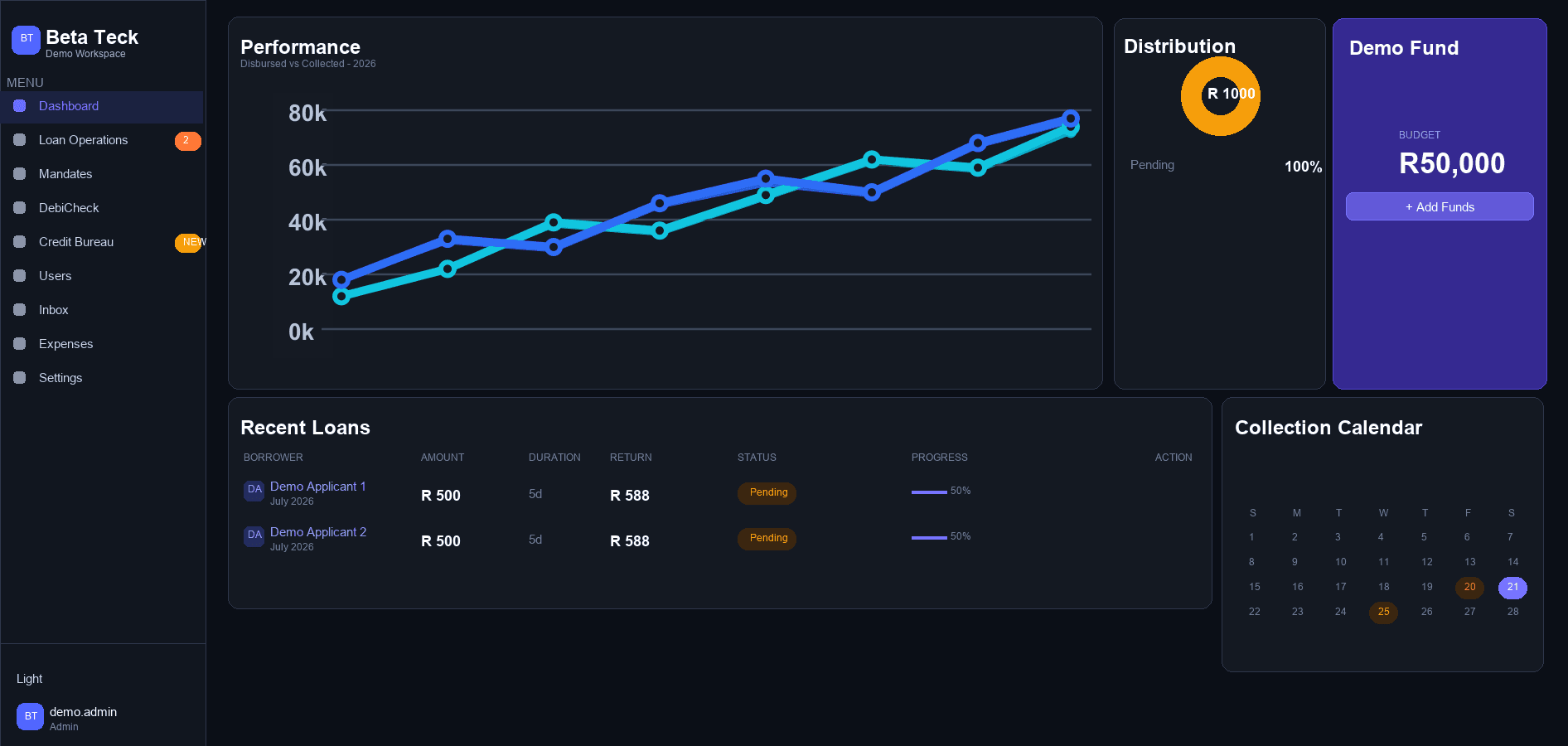Image resolution: width=1568 pixels, height=746 pixels.
Task: Click the BT avatar next to demo.admin
Action: (x=31, y=716)
